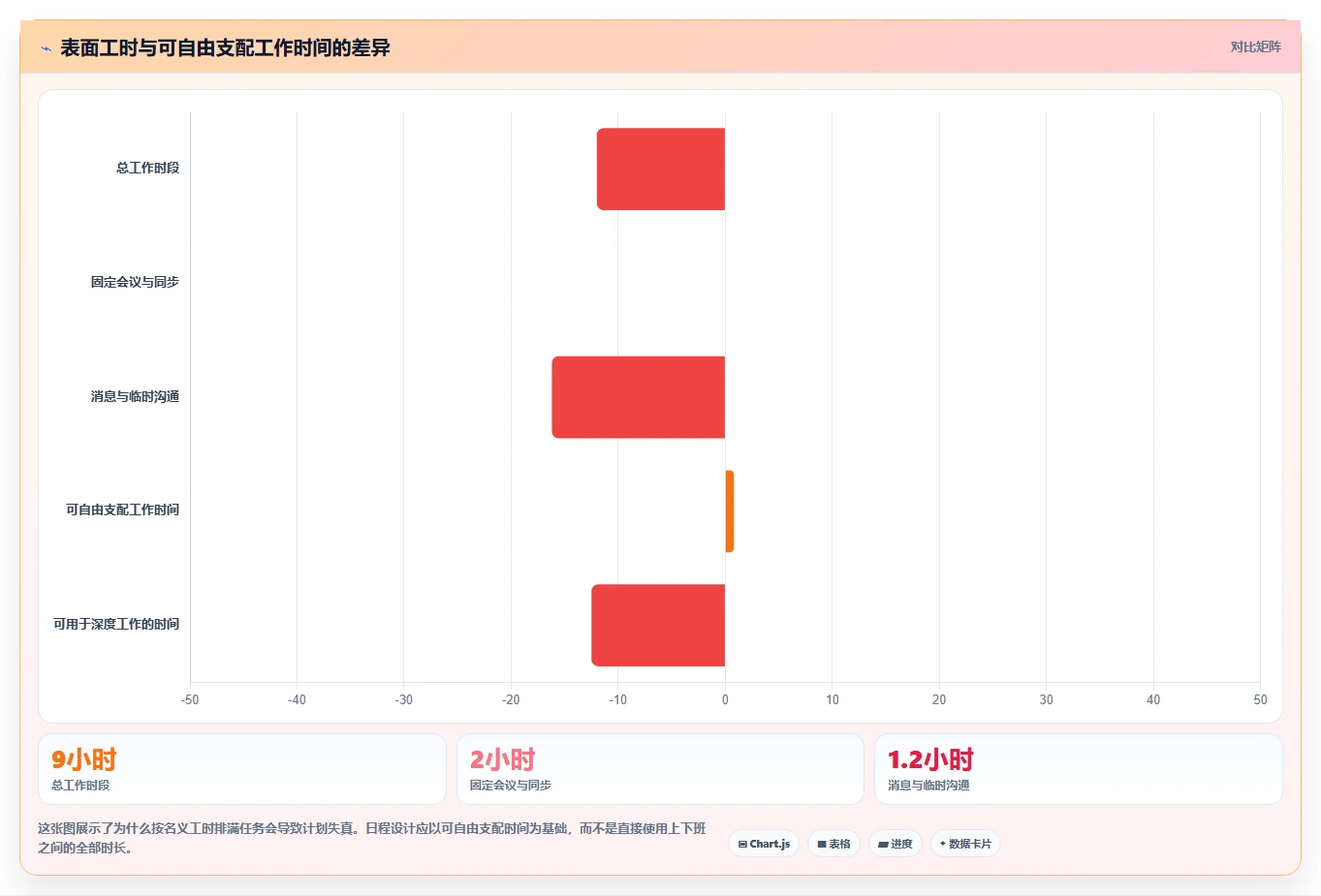Click the 30 tick on the x-axis
Viewport: 1321px width, 896px height.
click(1046, 699)
